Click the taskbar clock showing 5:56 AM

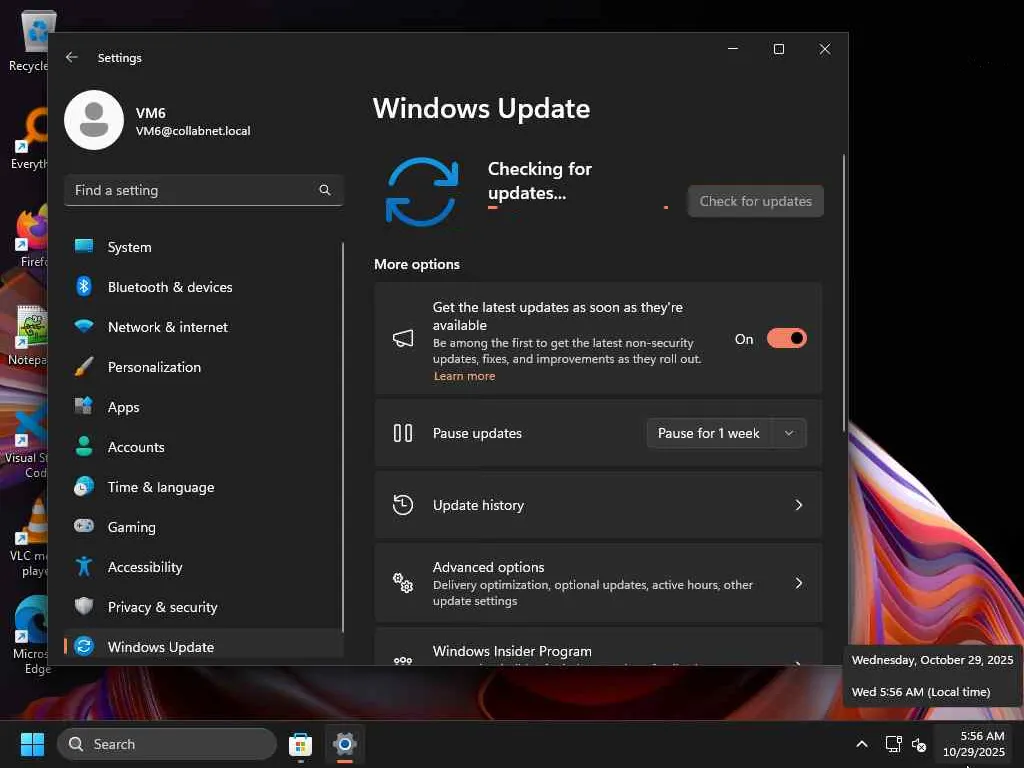974,744
